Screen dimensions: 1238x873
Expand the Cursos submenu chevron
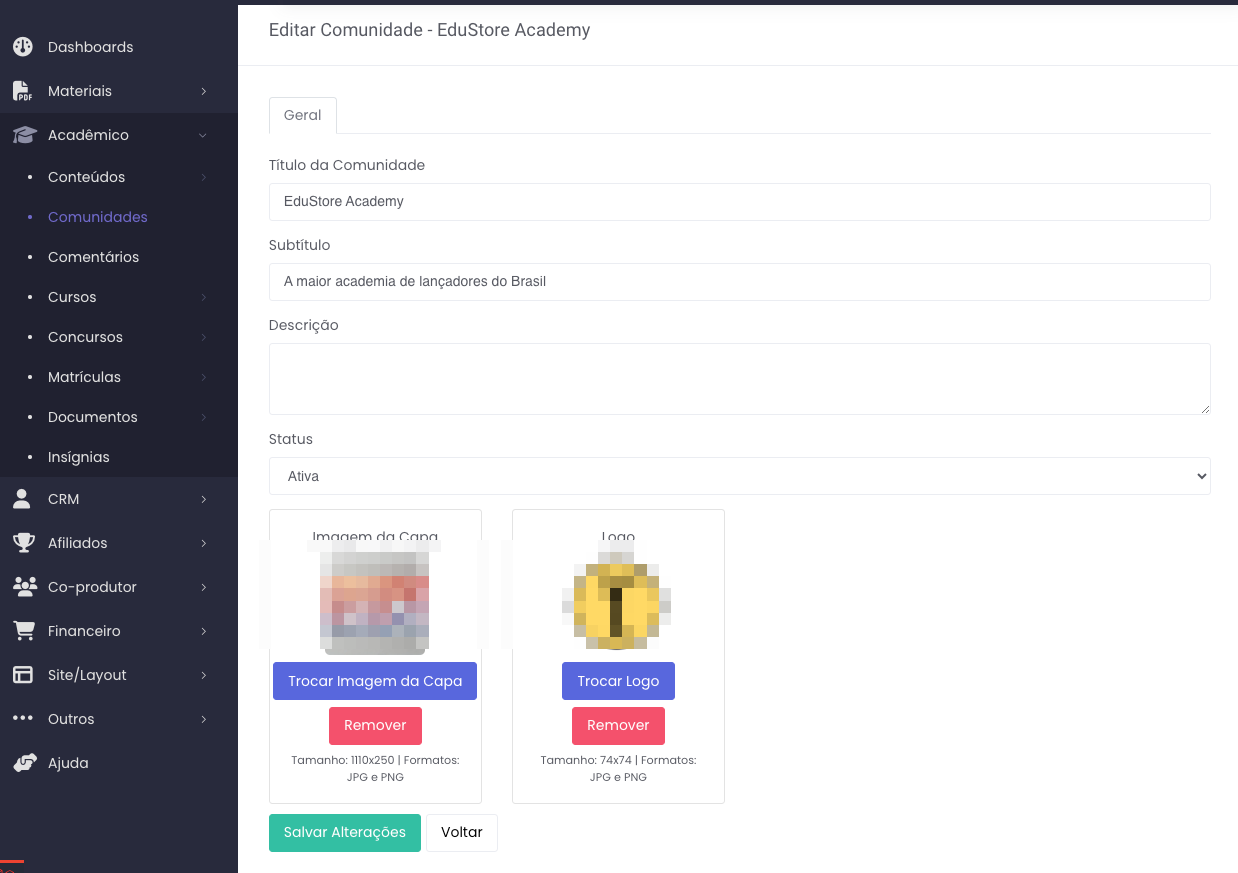coord(203,297)
